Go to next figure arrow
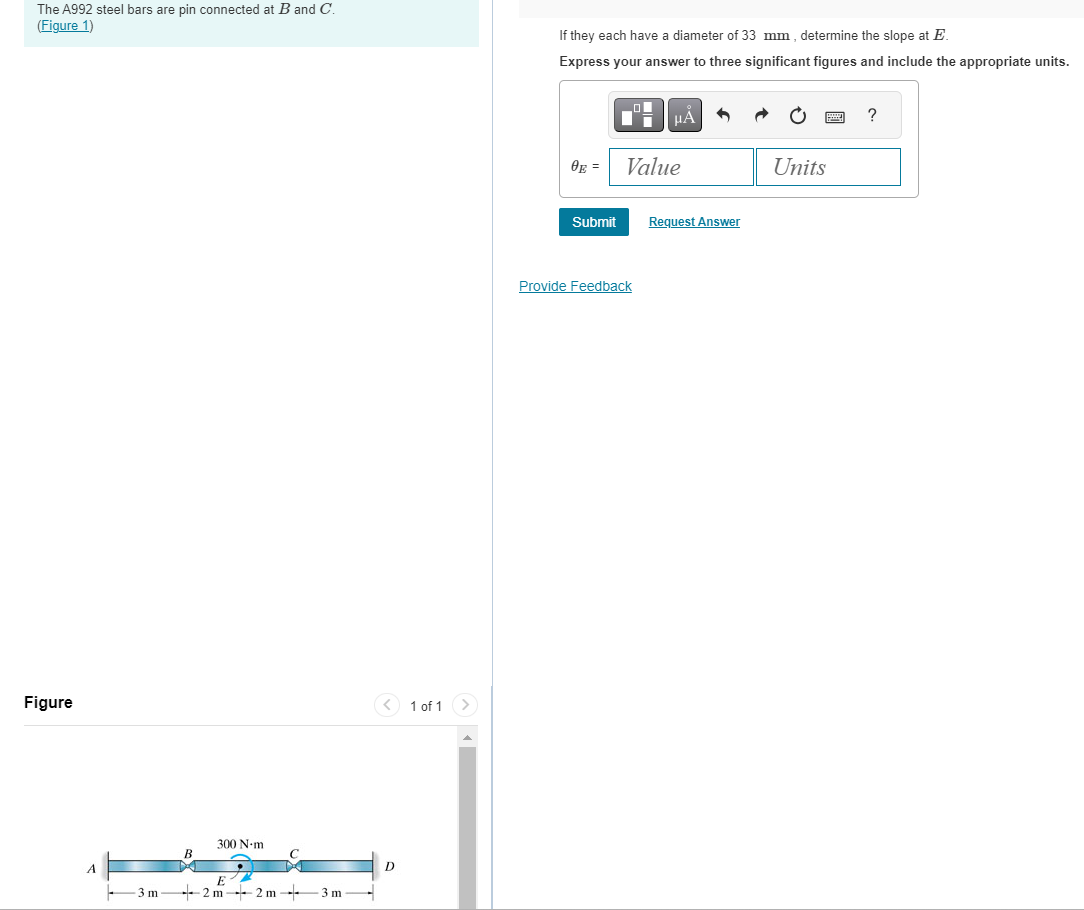 (x=465, y=705)
